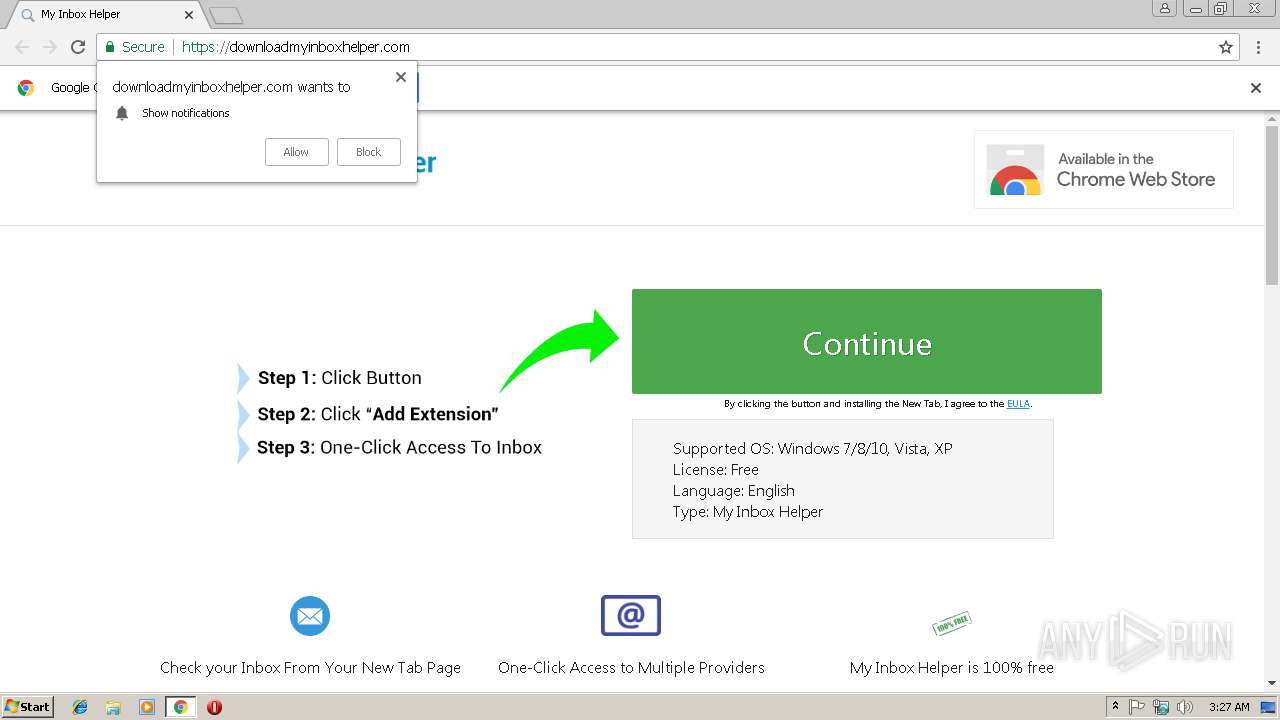Click the Chrome profile user icon
This screenshot has height=720, width=1280.
point(1164,8)
